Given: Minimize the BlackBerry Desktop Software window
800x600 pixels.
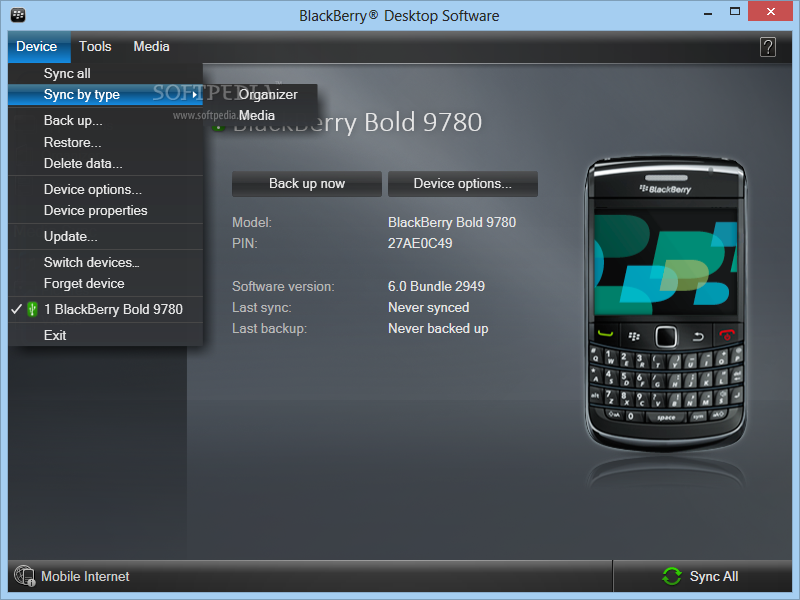Looking at the screenshot, I should 708,13.
